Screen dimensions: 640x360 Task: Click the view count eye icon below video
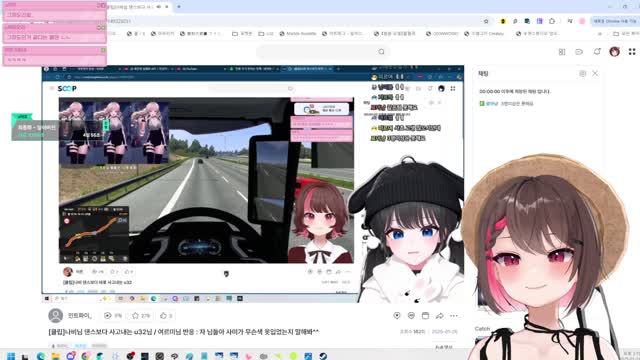tap(108, 316)
